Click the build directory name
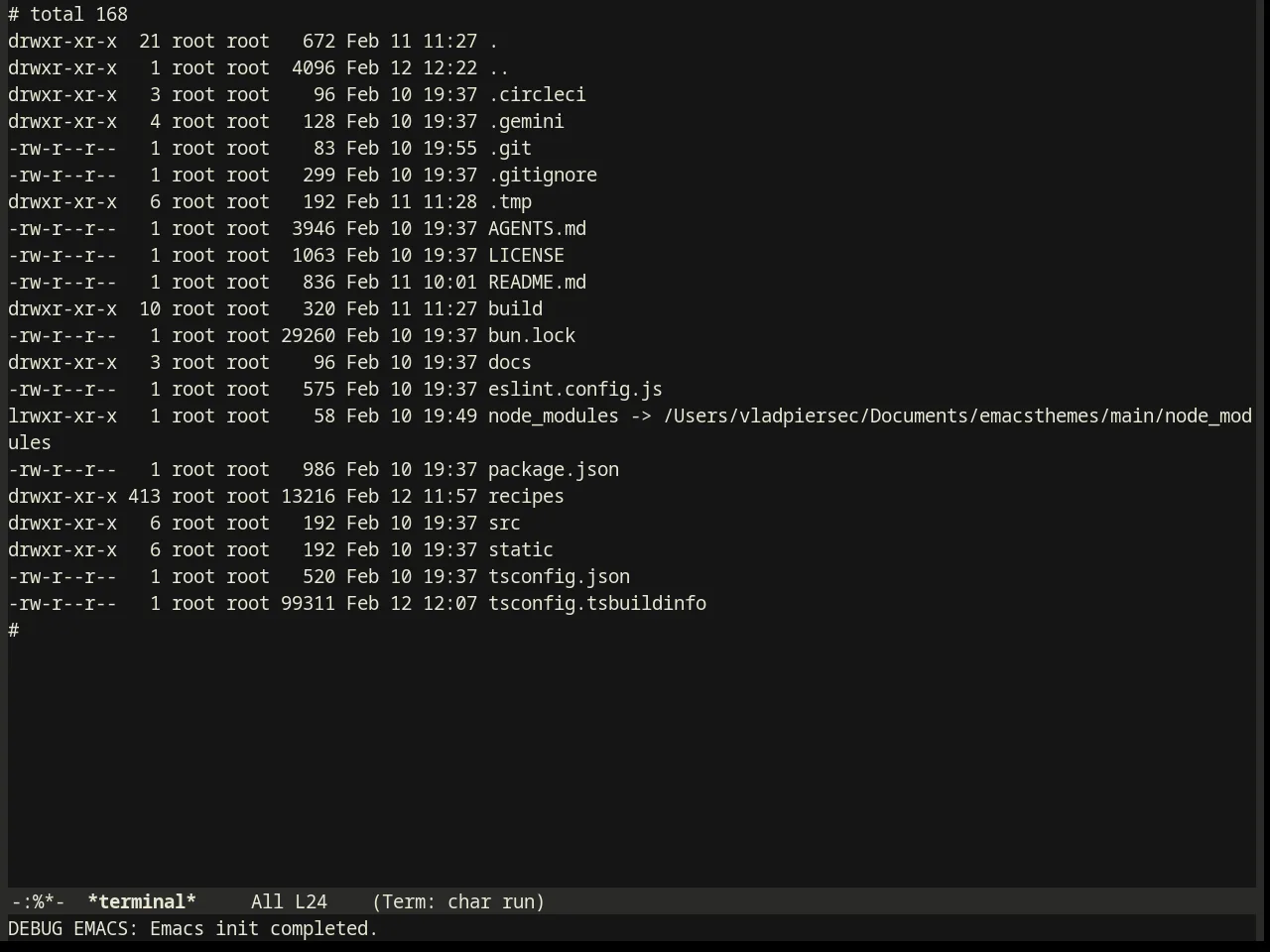This screenshot has width=1270, height=952. click(x=515, y=308)
